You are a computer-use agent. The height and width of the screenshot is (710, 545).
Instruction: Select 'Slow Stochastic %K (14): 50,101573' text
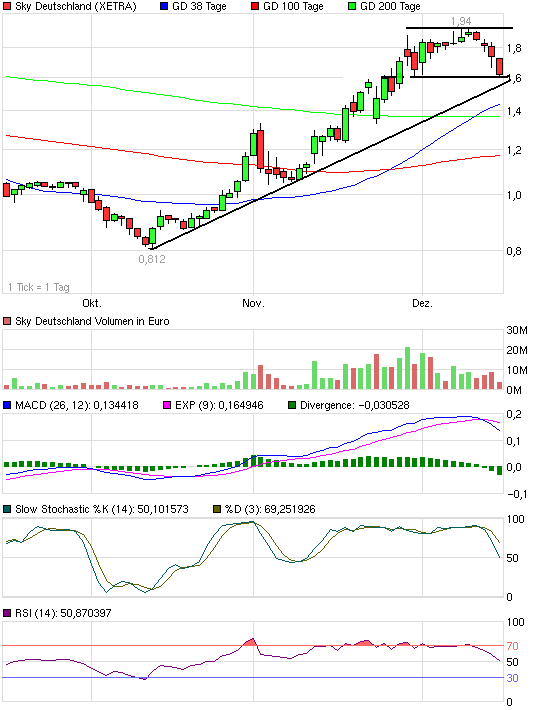102,509
